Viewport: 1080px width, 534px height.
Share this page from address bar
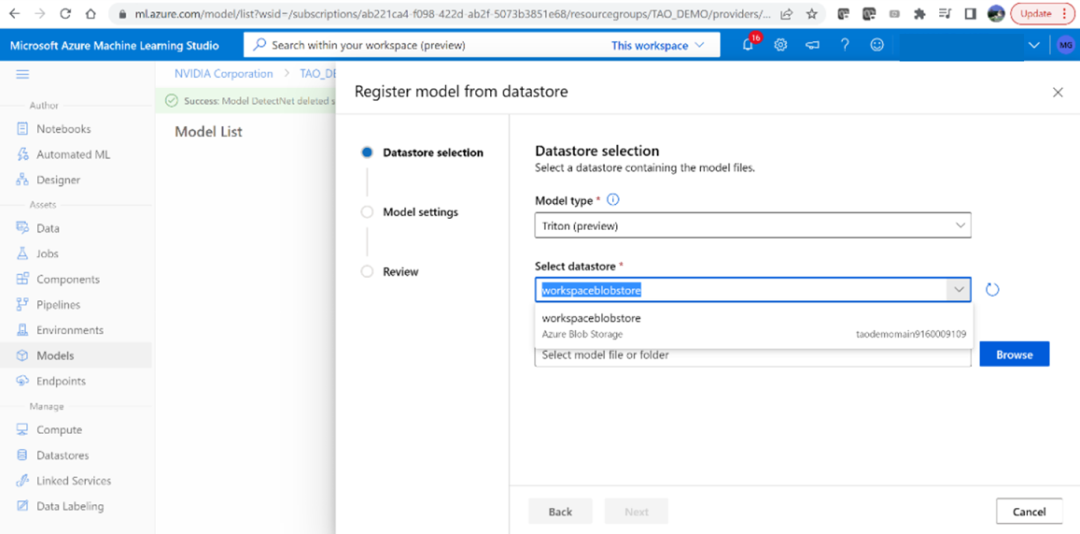786,13
